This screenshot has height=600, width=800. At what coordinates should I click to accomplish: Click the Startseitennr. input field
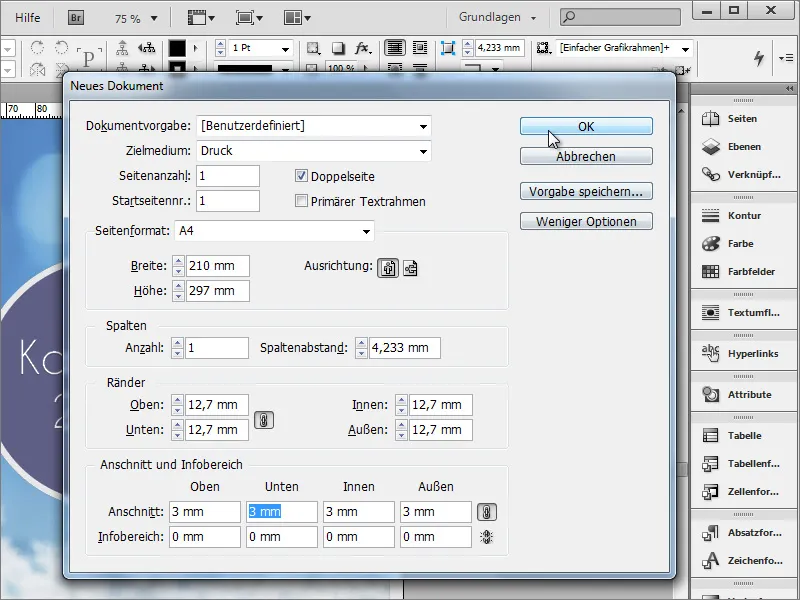(x=228, y=201)
